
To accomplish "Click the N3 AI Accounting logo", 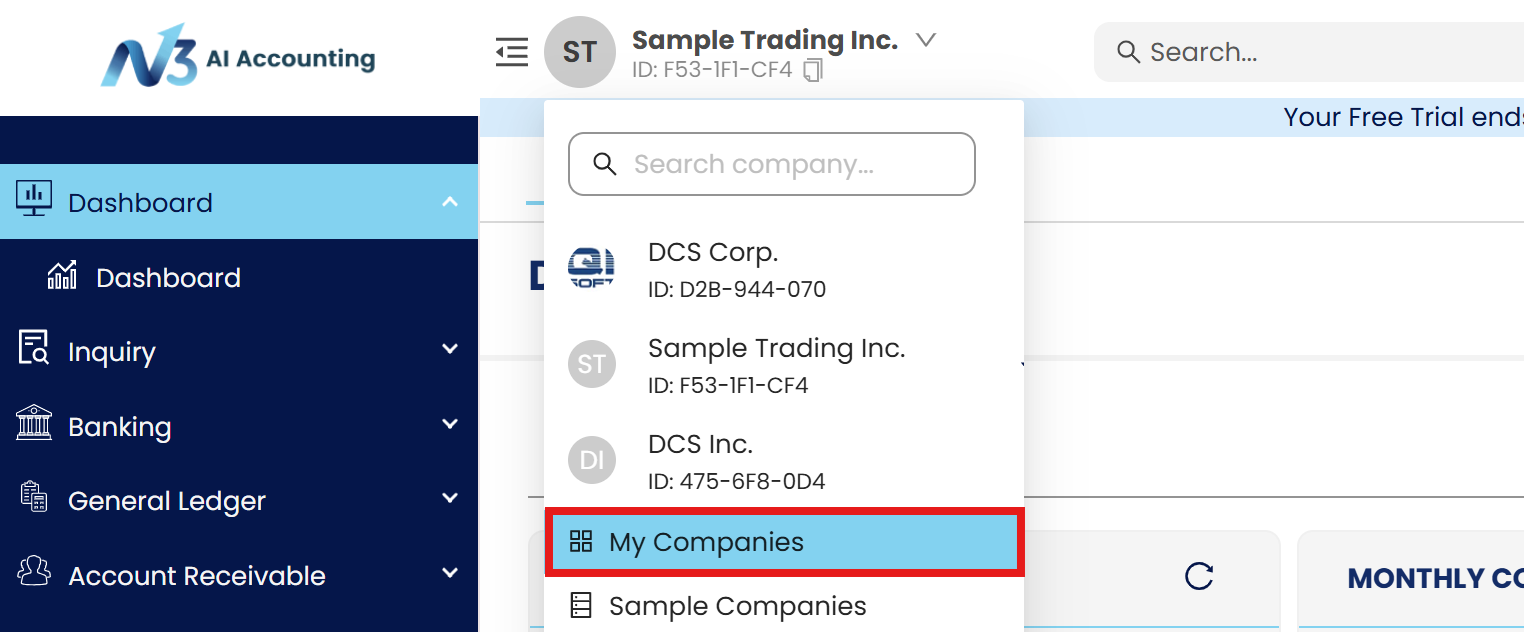I will click(x=238, y=57).
